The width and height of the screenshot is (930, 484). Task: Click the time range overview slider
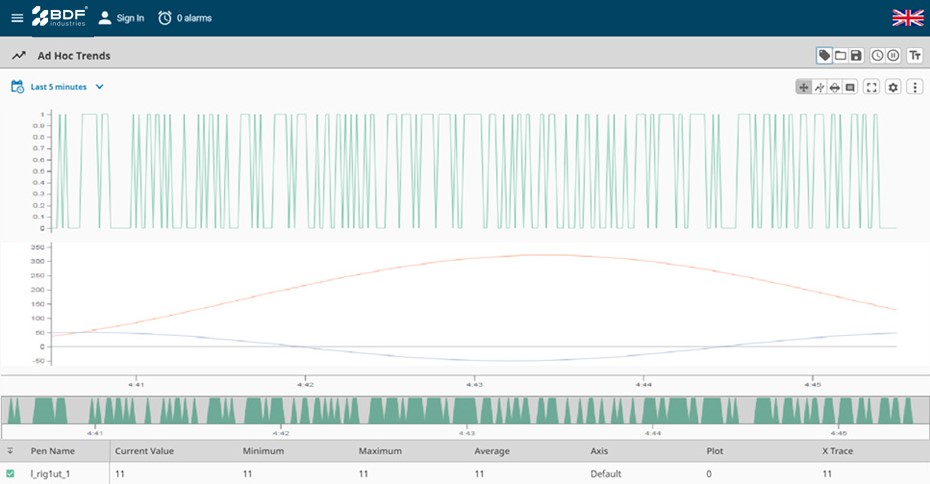click(465, 411)
